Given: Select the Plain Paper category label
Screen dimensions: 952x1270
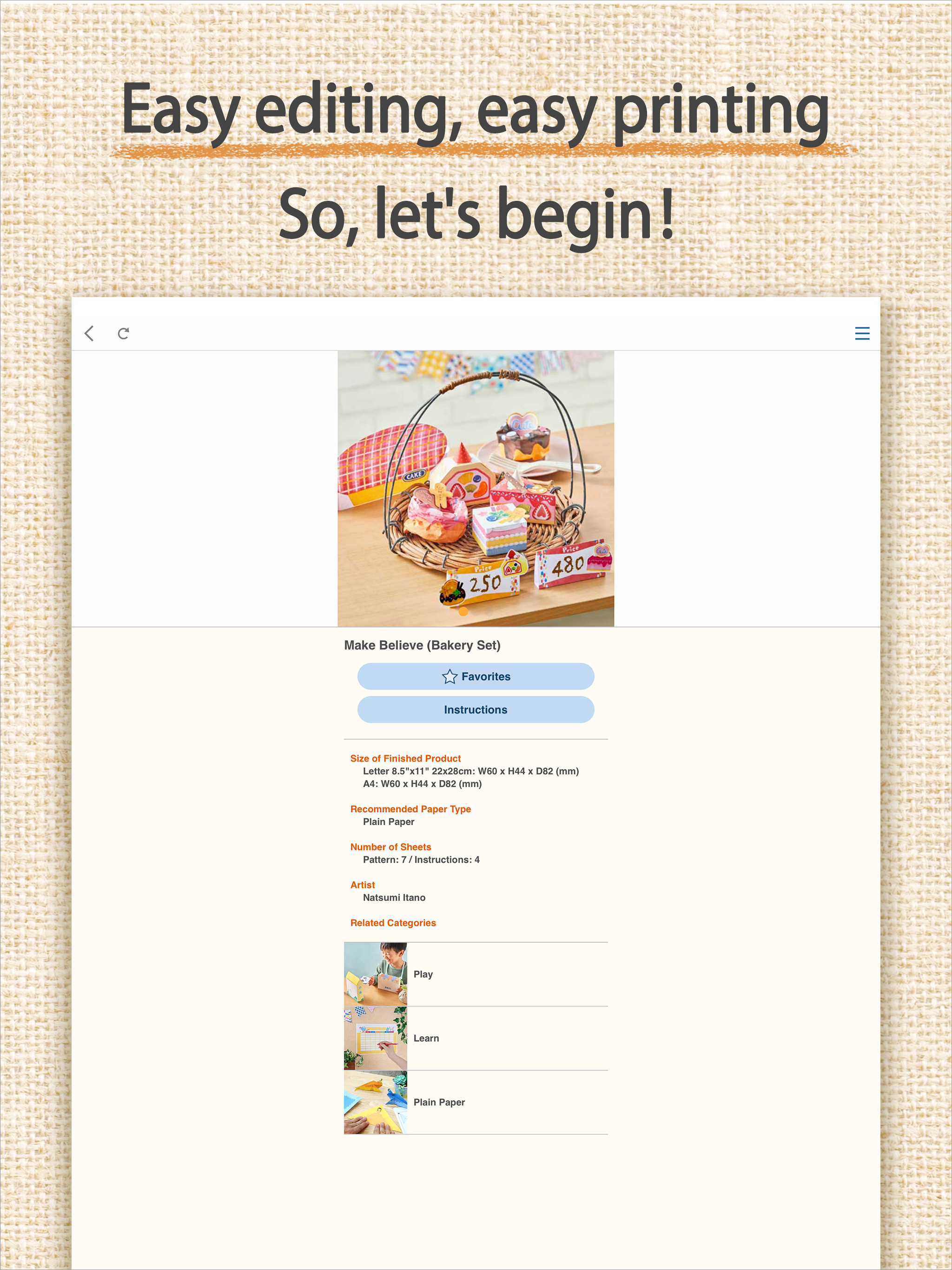Looking at the screenshot, I should [x=439, y=1102].
